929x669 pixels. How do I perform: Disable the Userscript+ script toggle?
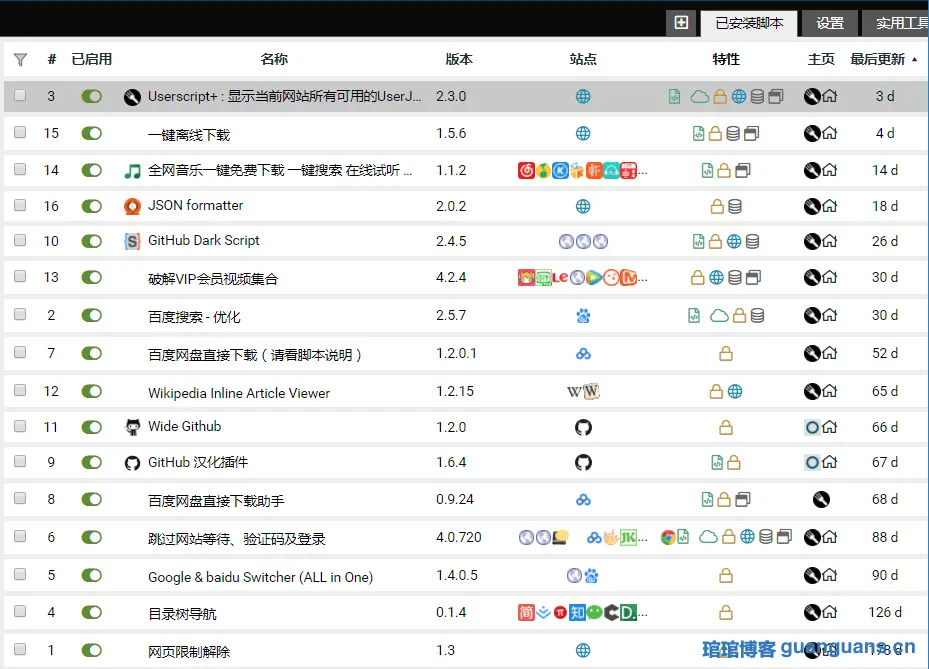tap(92, 97)
